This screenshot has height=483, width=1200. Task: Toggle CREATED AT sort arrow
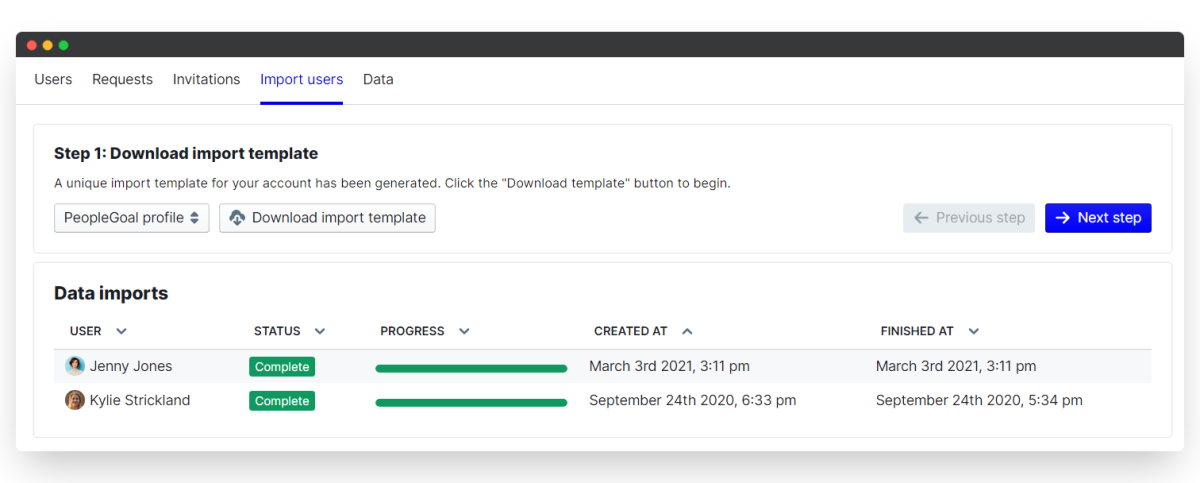pos(687,331)
